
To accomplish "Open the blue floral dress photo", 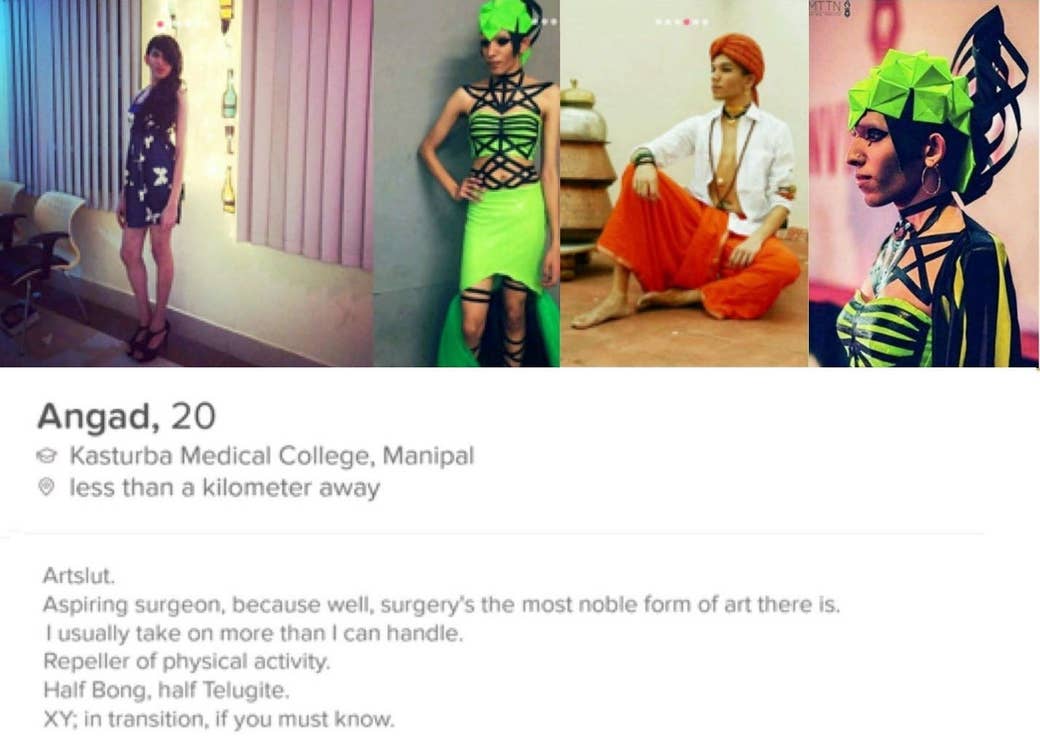I will pyautogui.click(x=186, y=183).
